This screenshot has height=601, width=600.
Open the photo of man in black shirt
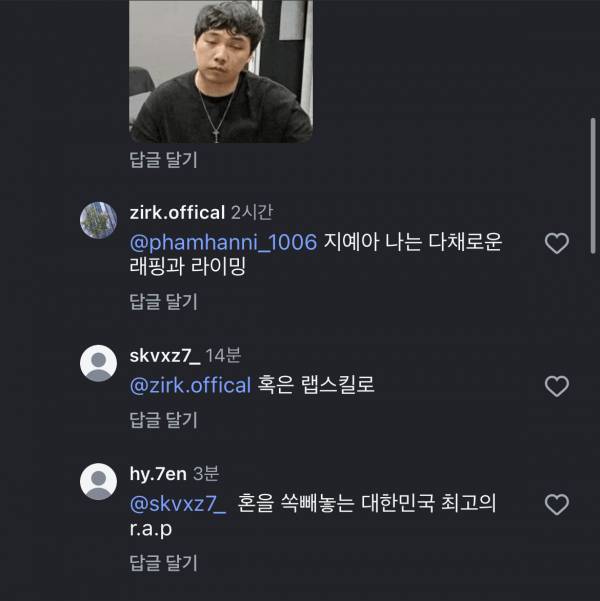point(221,70)
